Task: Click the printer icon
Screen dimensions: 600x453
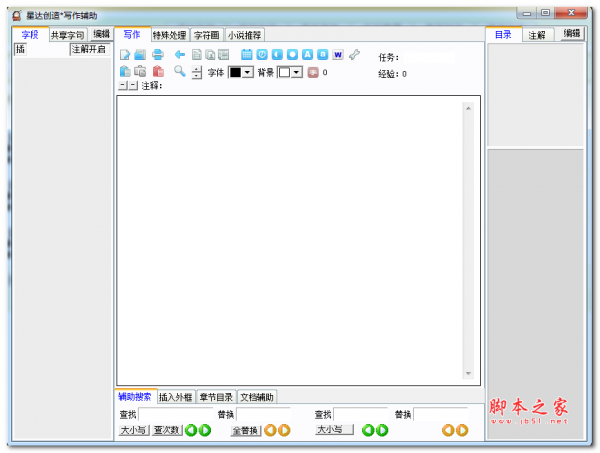Action: click(158, 55)
